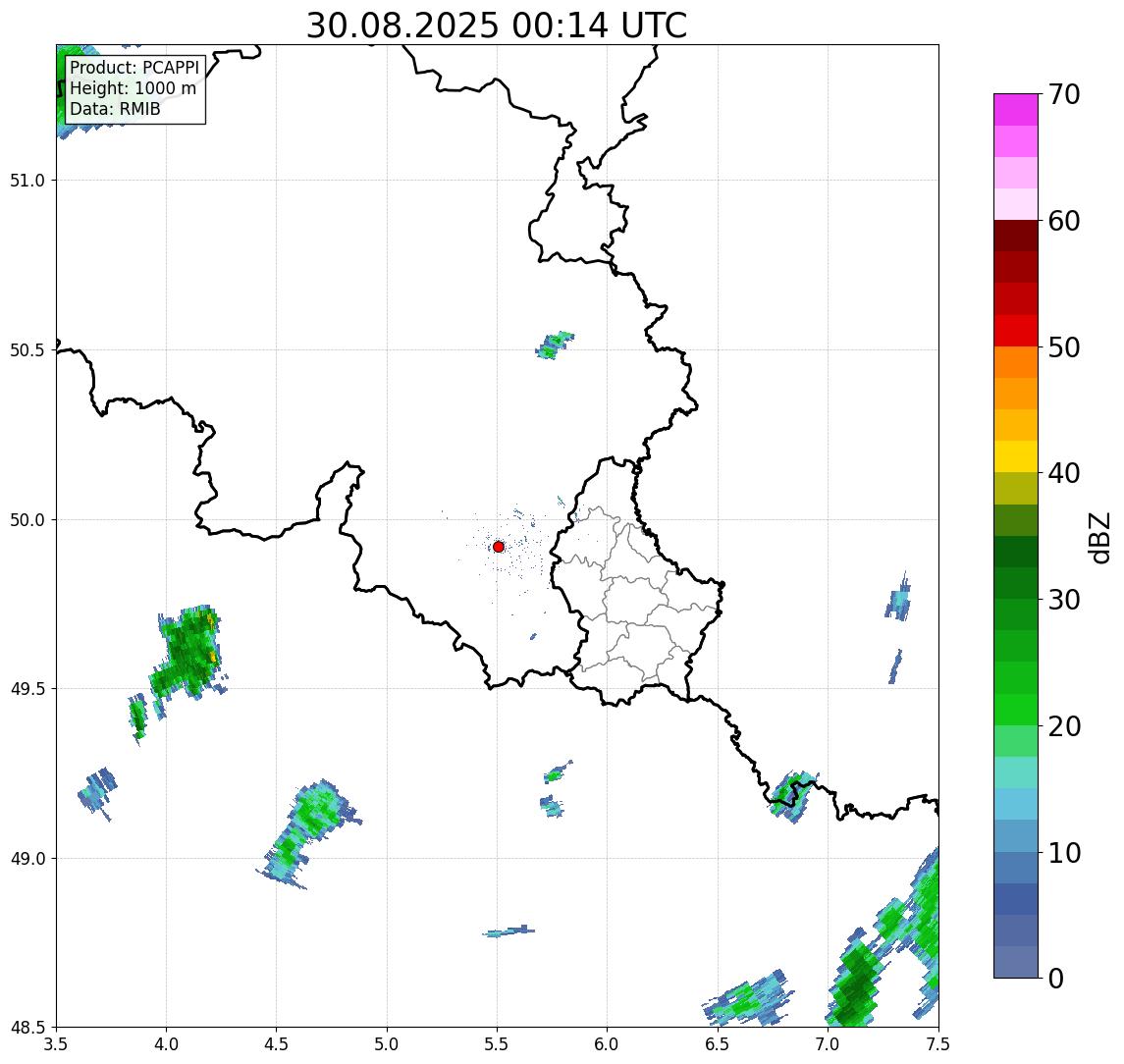Image resolution: width=1124 pixels, height=1064 pixels.
Task: Click the longitude label 4.5
Action: click(x=277, y=1043)
